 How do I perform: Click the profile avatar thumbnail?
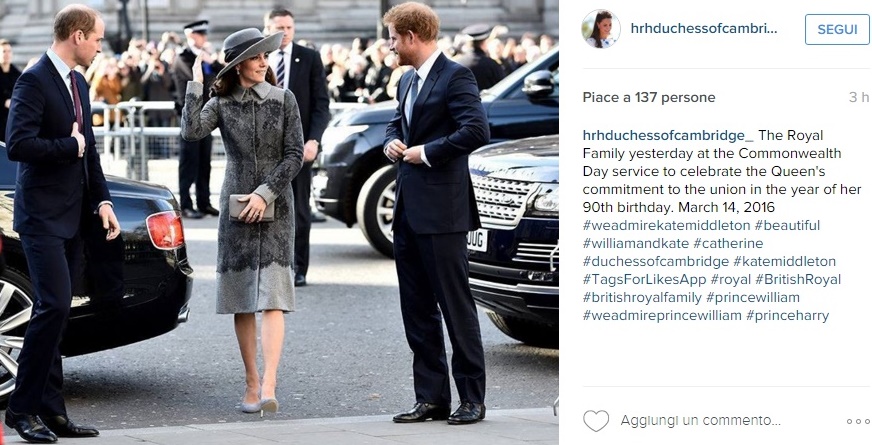coord(601,29)
